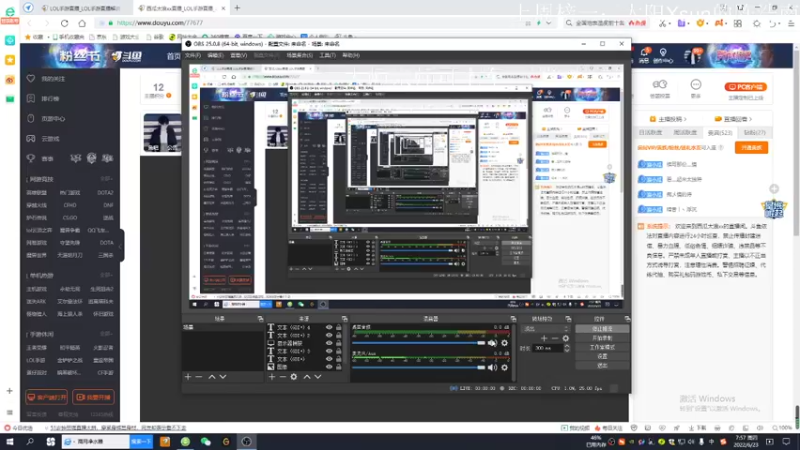Pop out the Sources dock panel icon
Screen dimensions: 800x450
pyautogui.click(x=344, y=319)
